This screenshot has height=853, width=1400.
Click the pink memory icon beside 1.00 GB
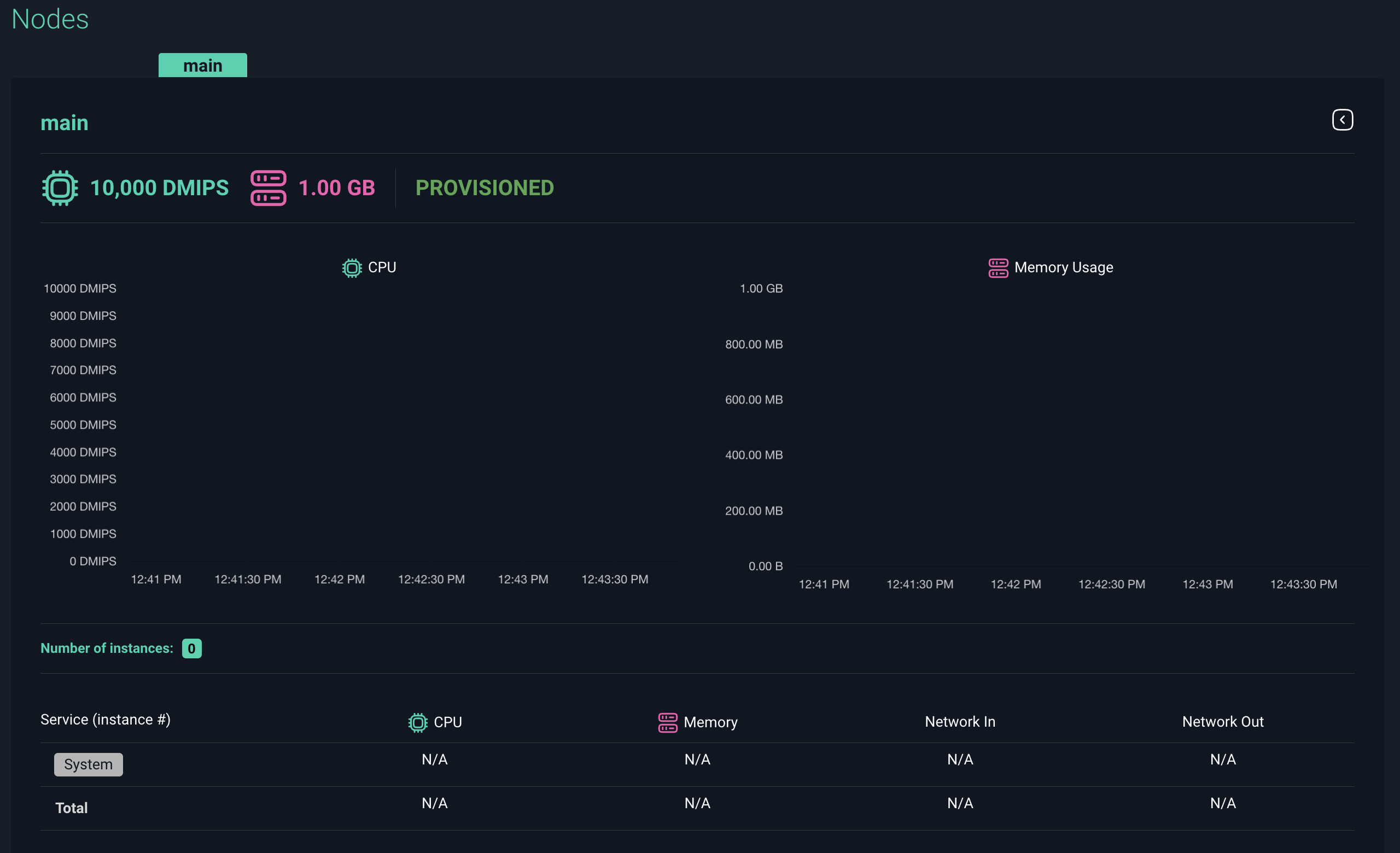click(x=268, y=188)
